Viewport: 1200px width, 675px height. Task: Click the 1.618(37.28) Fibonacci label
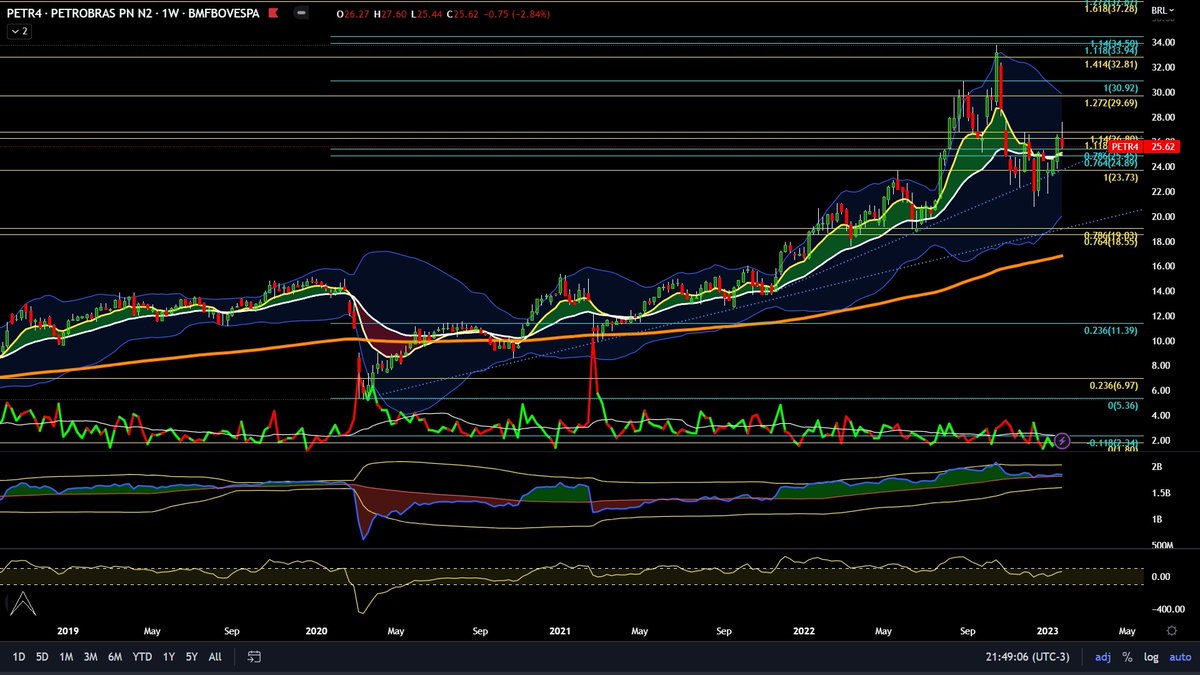[1112, 8]
